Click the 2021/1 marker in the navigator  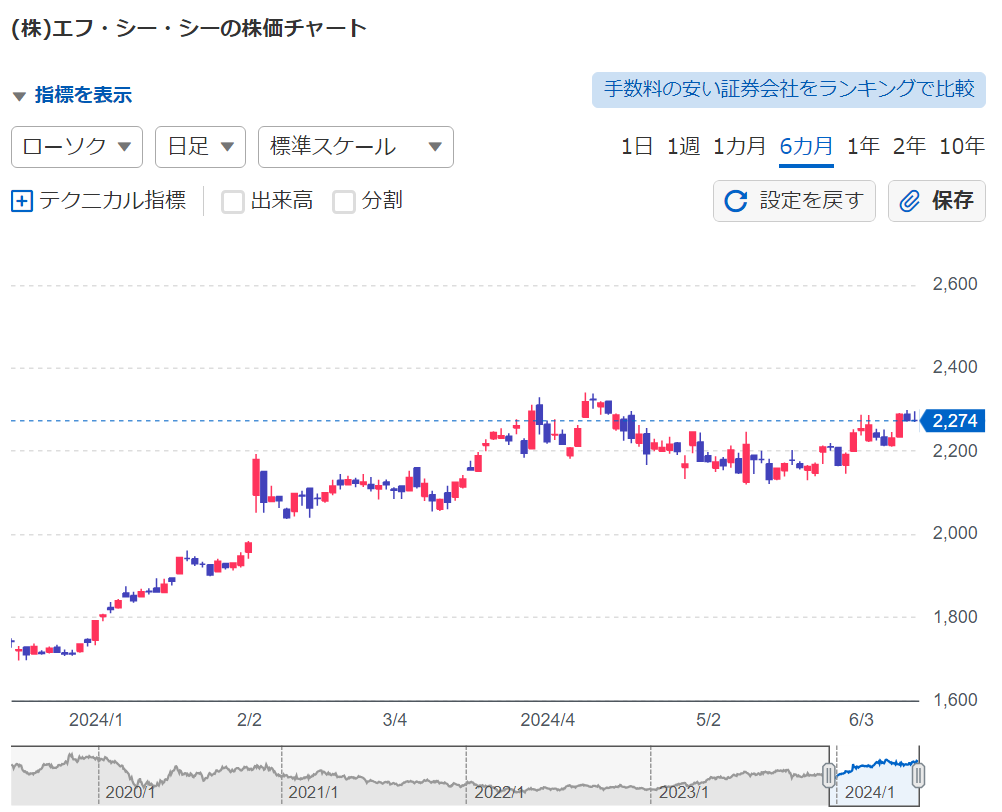coord(313,792)
